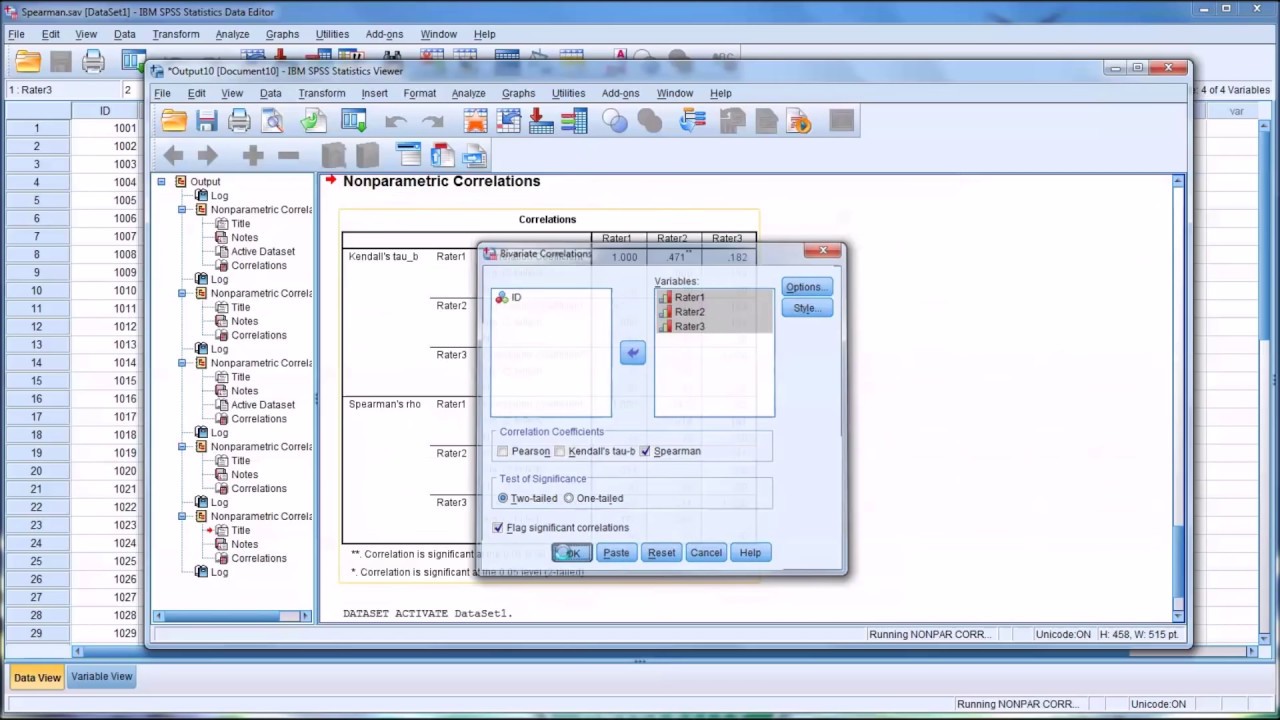Click the Go to Case icon
The height and width of the screenshot is (720, 1280).
click(508, 121)
